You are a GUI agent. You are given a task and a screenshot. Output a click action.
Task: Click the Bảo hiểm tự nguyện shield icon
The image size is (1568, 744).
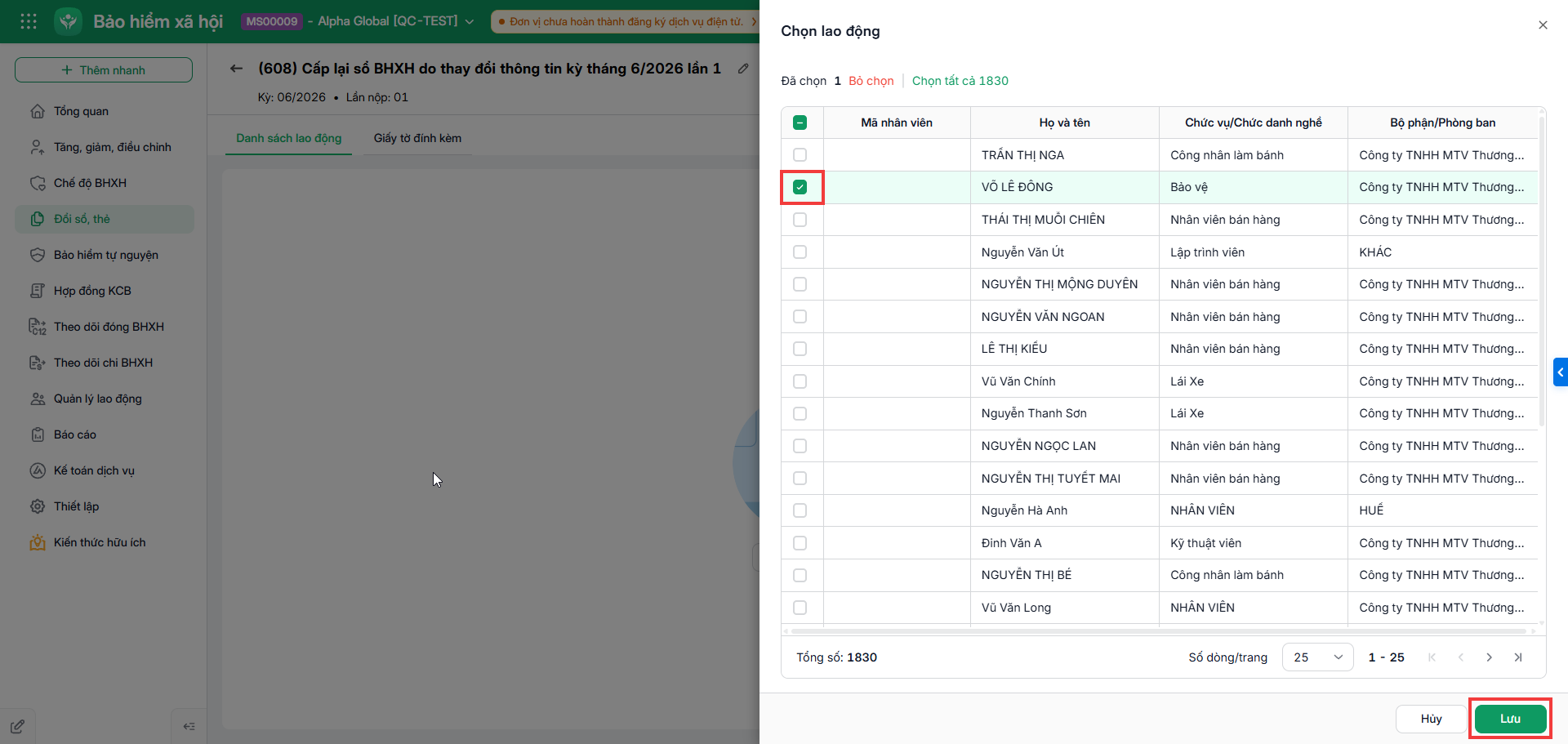pos(38,255)
